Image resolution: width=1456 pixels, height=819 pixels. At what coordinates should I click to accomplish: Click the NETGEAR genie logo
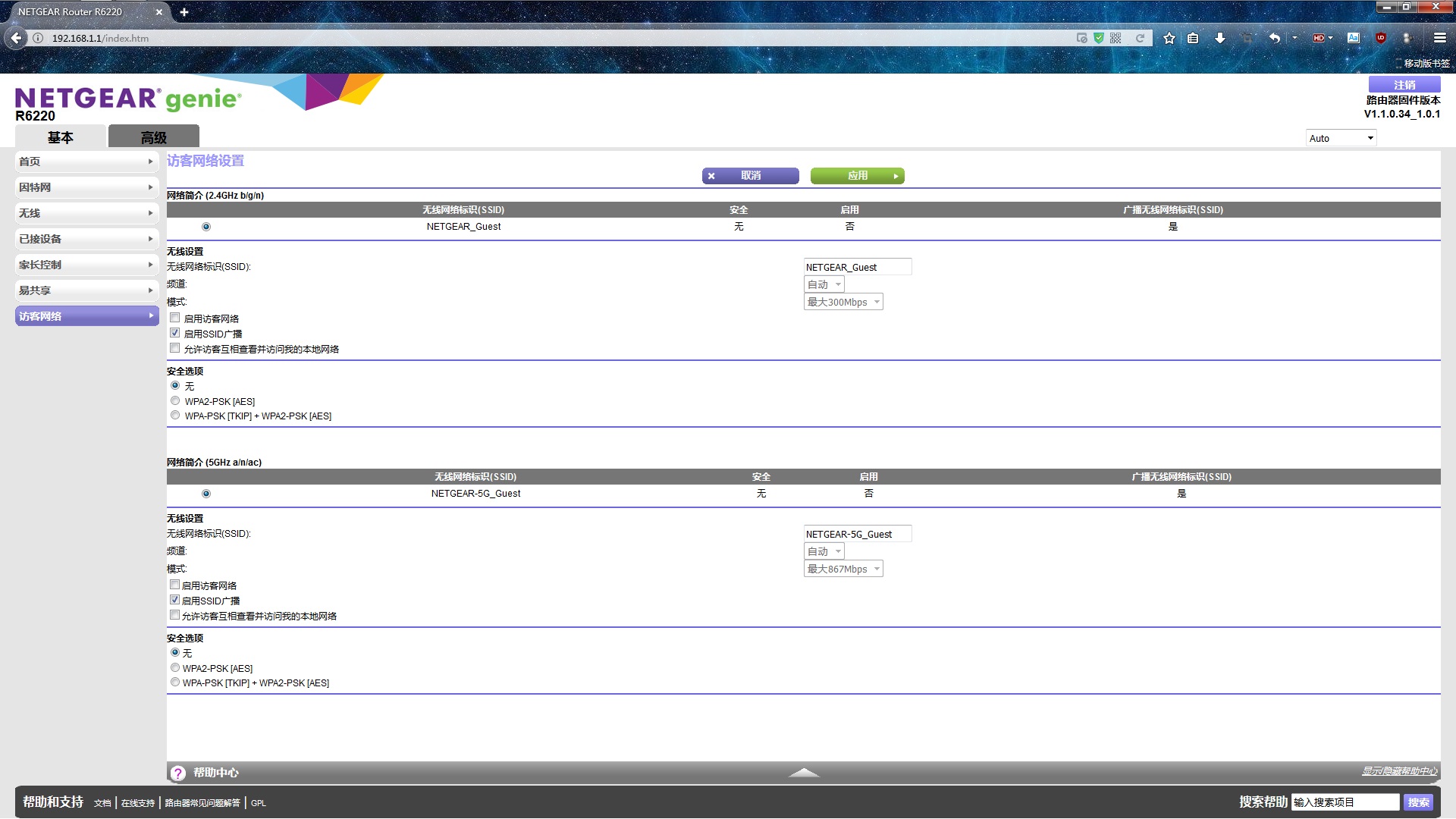coord(128,99)
